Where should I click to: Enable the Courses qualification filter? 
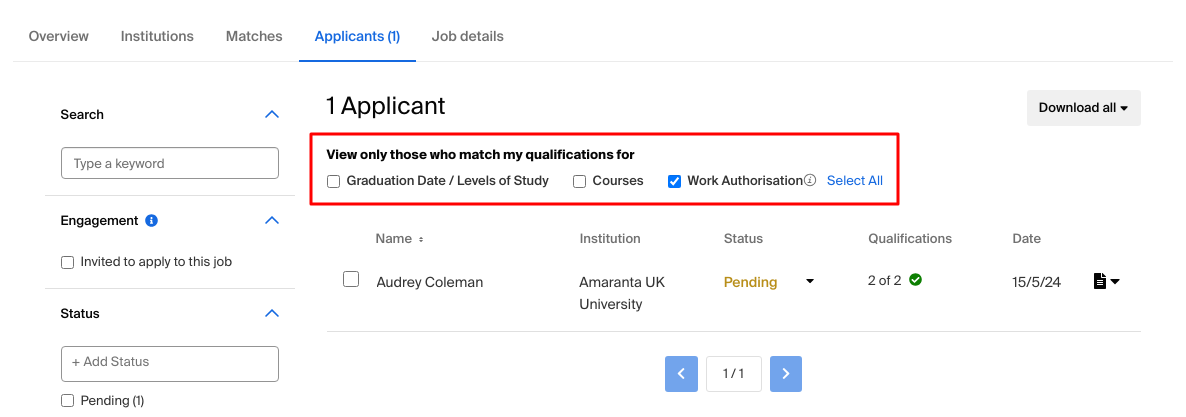pos(579,182)
